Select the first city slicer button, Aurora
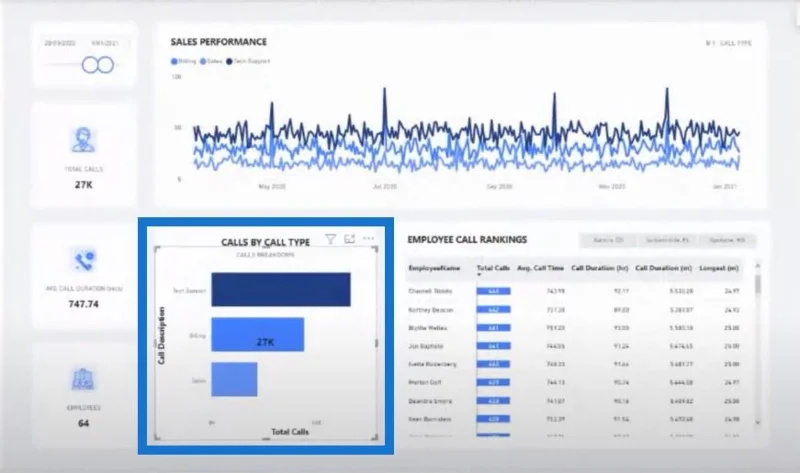 [x=608, y=240]
